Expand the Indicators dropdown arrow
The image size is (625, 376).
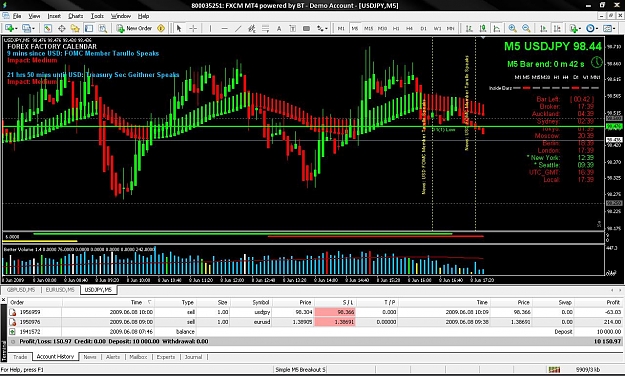(x=580, y=28)
